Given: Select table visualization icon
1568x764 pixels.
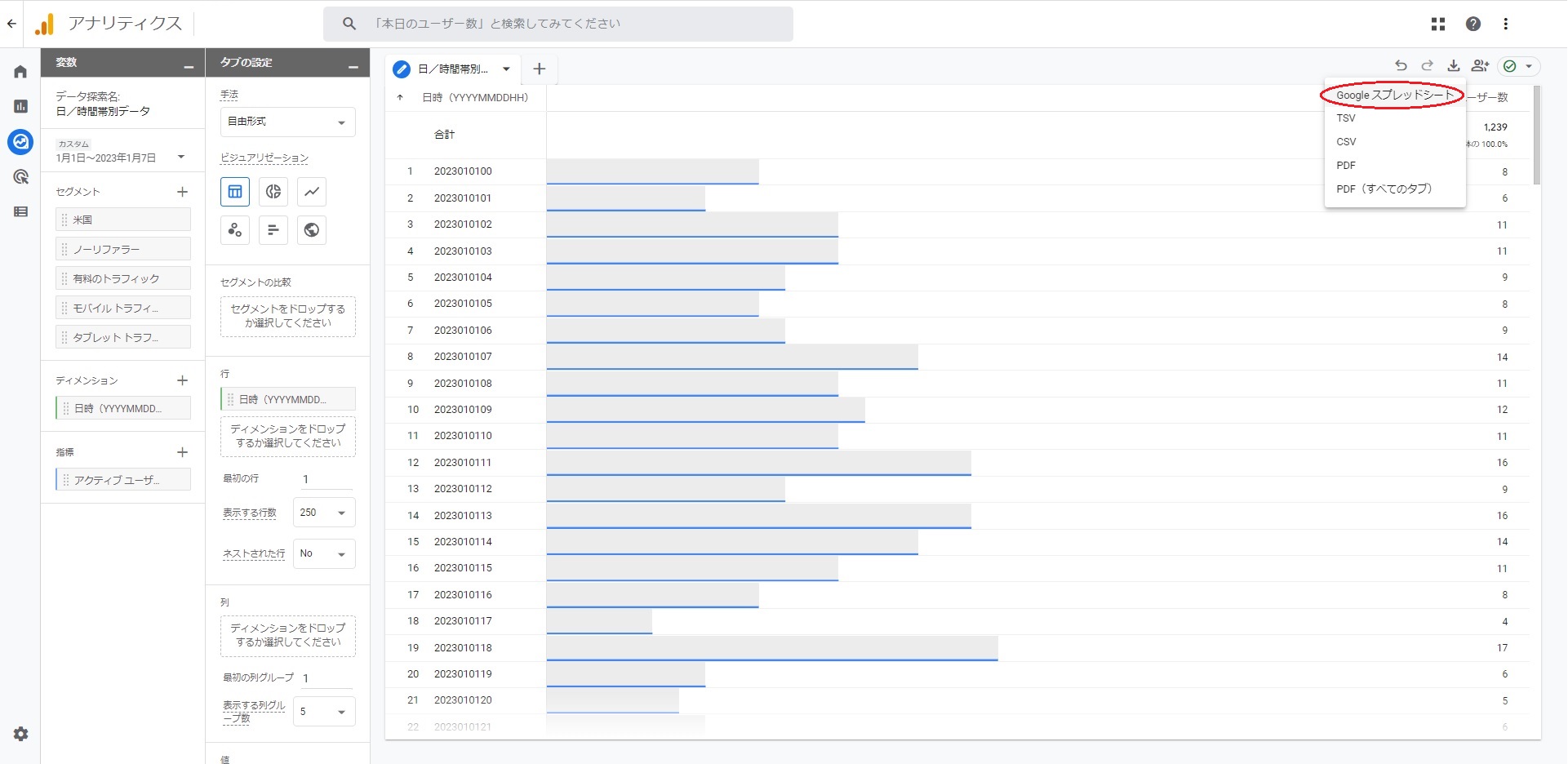Looking at the screenshot, I should point(235,192).
